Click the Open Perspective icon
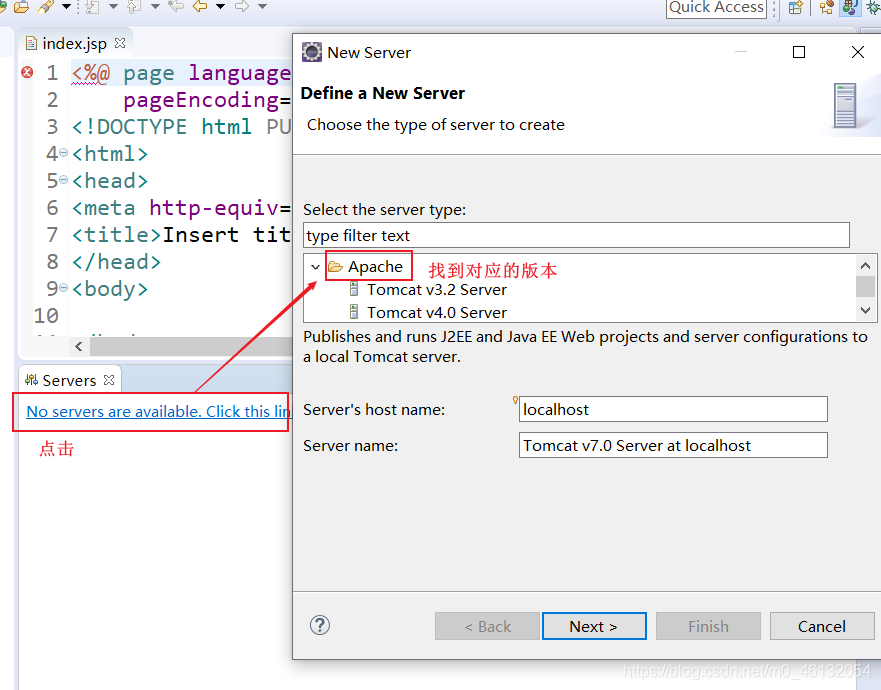 [796, 7]
